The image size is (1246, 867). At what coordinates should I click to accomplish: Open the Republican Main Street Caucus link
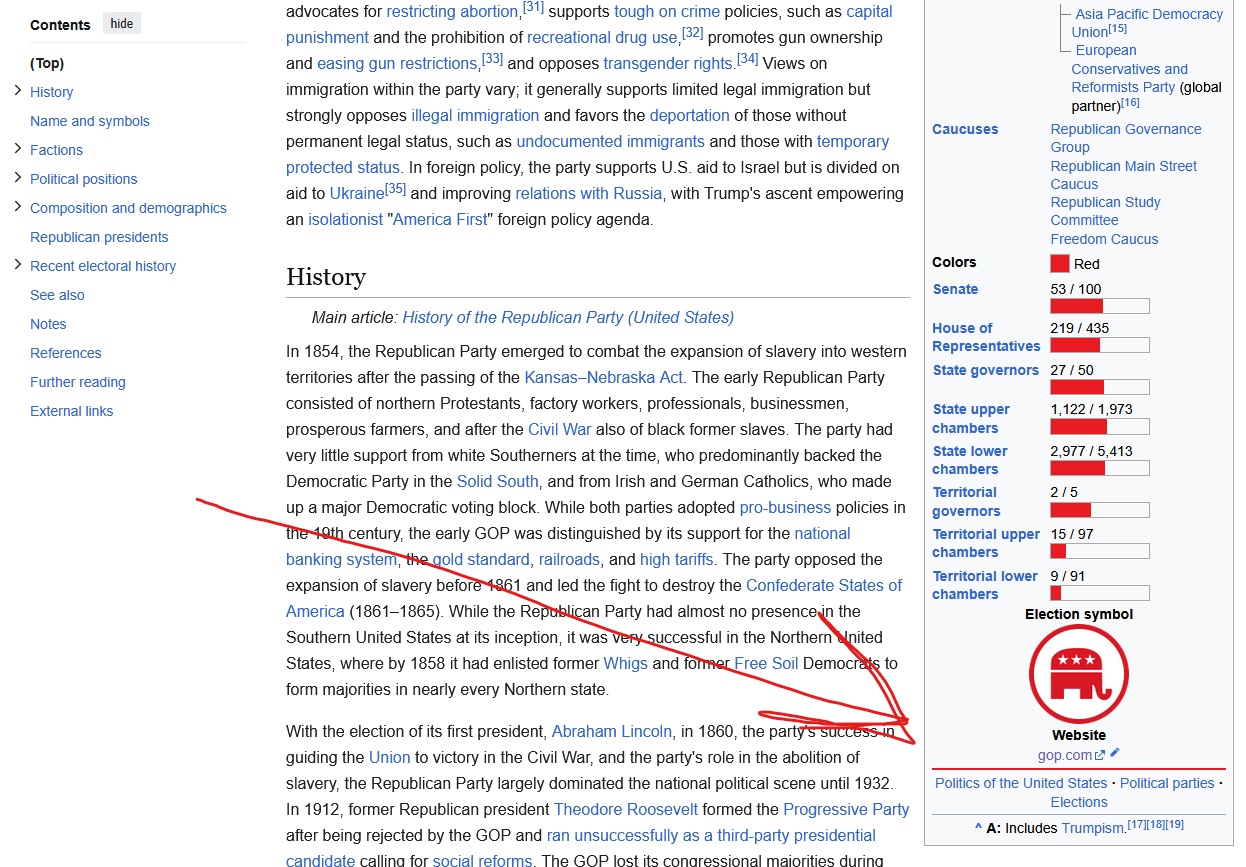point(1124,175)
